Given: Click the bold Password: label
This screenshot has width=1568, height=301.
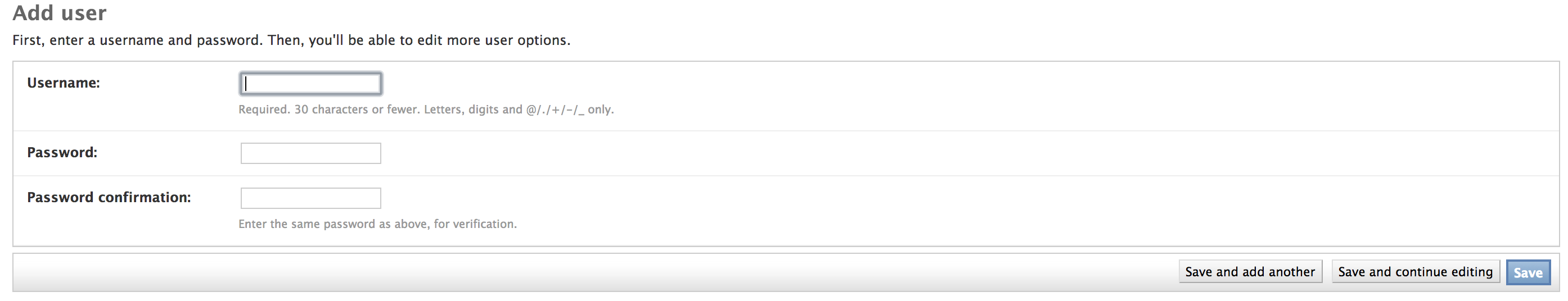Looking at the screenshot, I should 62,153.
